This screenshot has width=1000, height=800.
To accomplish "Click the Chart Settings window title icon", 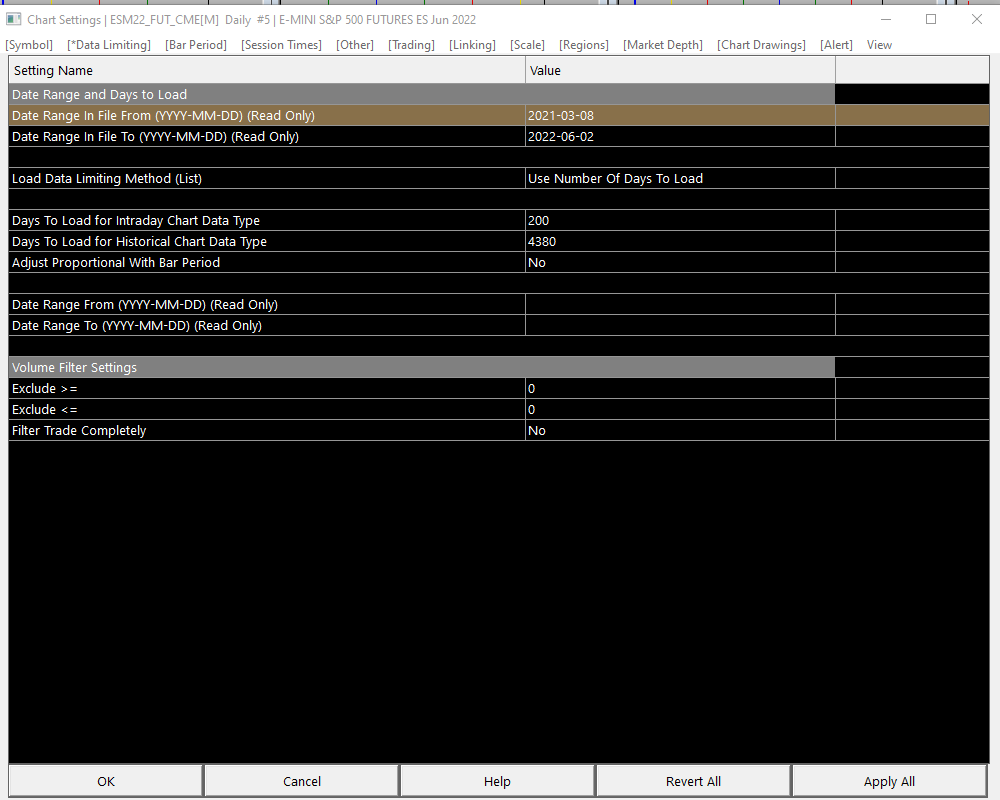I will coord(13,19).
